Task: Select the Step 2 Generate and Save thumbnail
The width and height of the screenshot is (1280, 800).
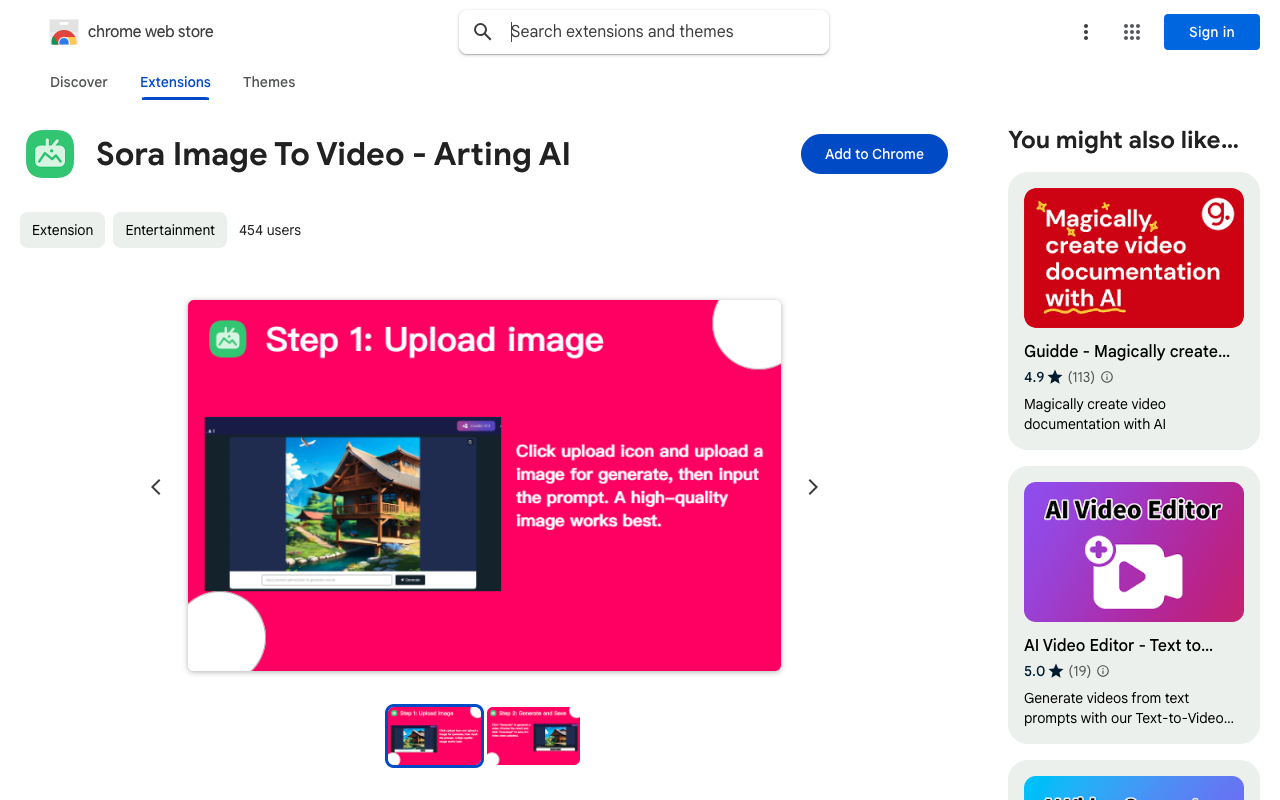Action: tap(533, 736)
